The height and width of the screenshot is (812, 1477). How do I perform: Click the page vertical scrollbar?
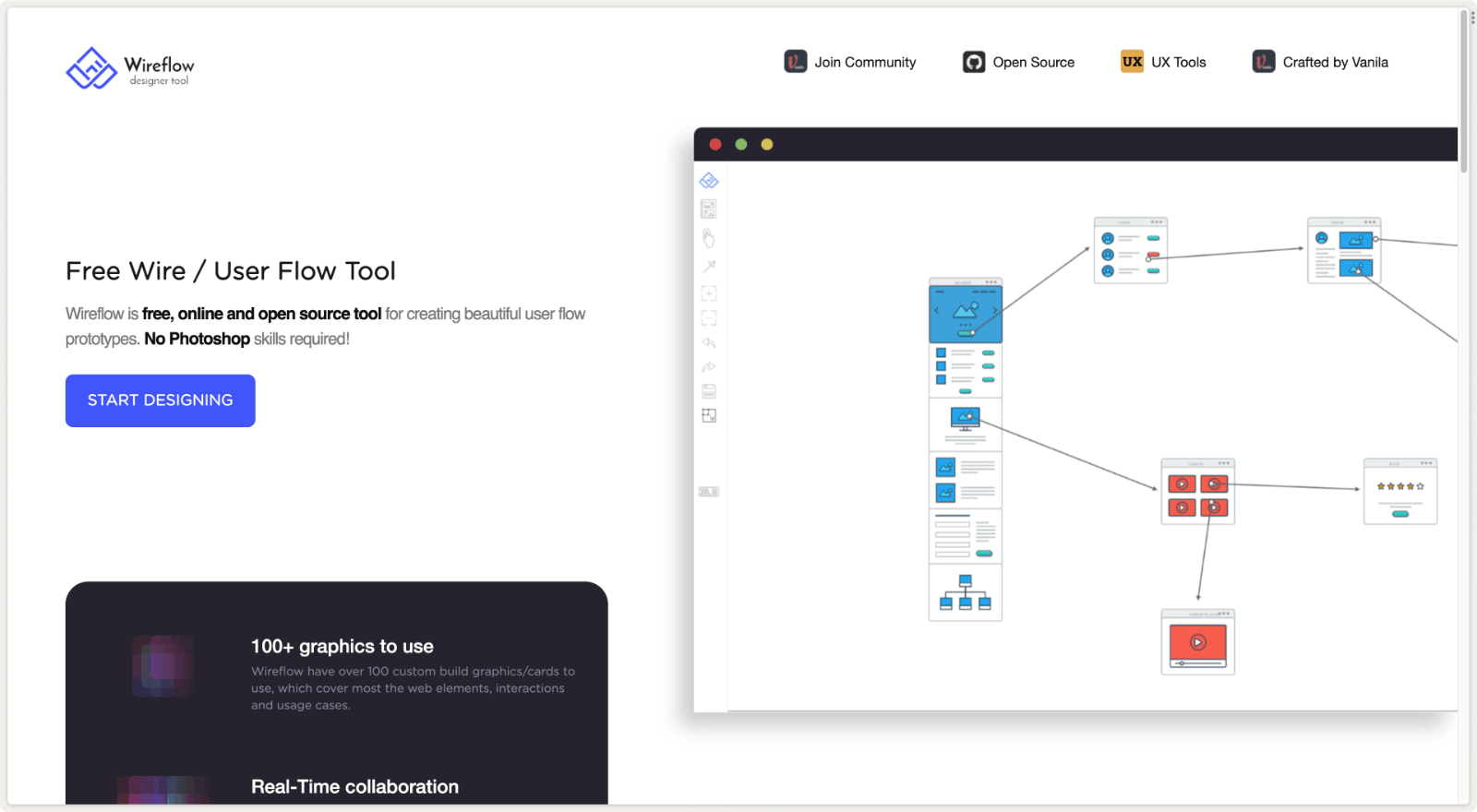[x=1463, y=92]
